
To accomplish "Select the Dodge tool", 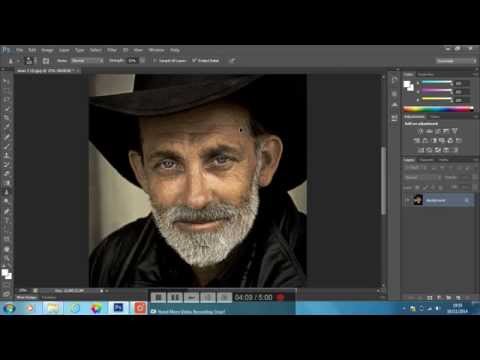I will (6, 201).
